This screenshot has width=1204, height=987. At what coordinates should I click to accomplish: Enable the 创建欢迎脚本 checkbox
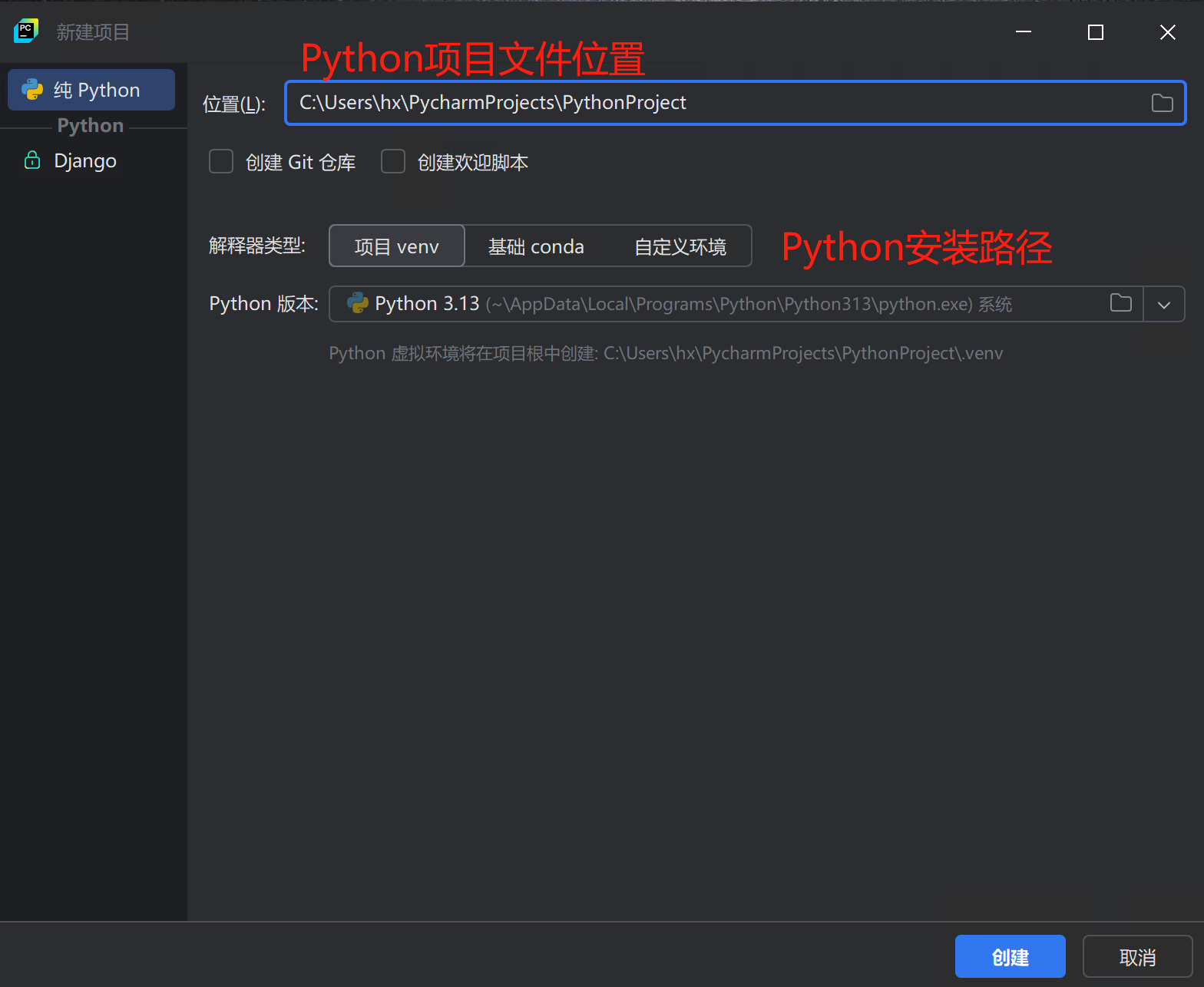tap(393, 162)
